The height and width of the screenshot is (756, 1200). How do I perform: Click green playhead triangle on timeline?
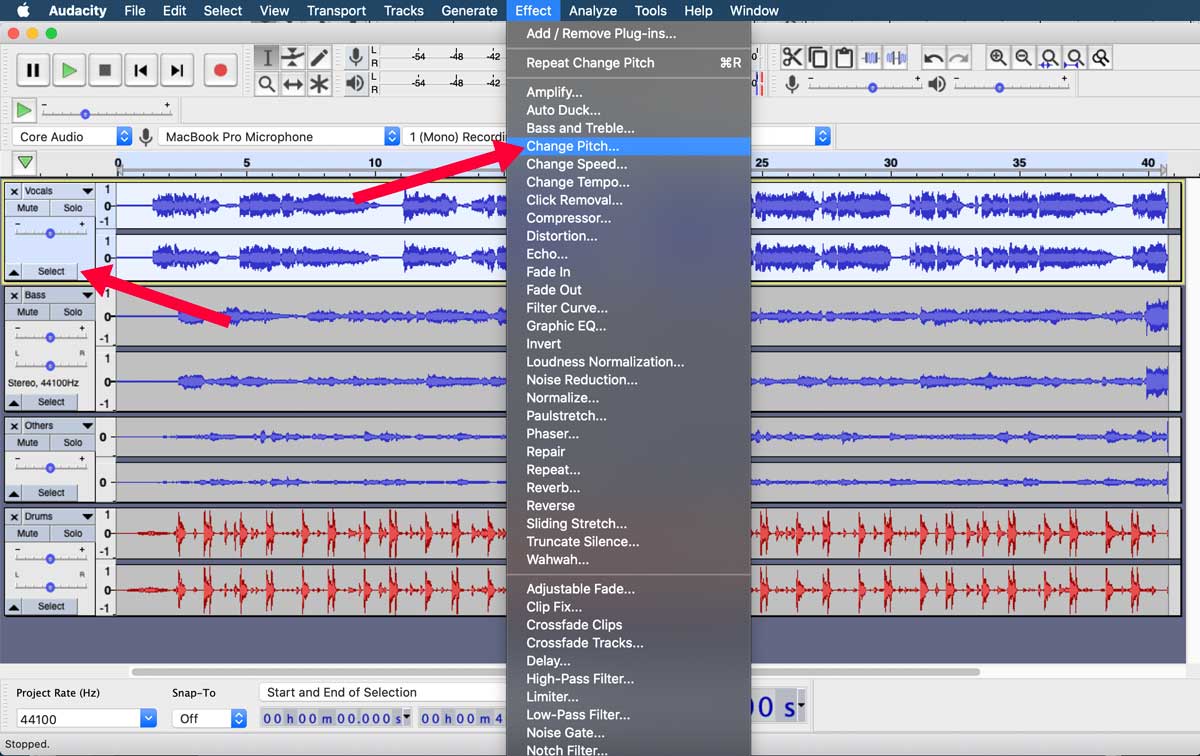(25, 162)
